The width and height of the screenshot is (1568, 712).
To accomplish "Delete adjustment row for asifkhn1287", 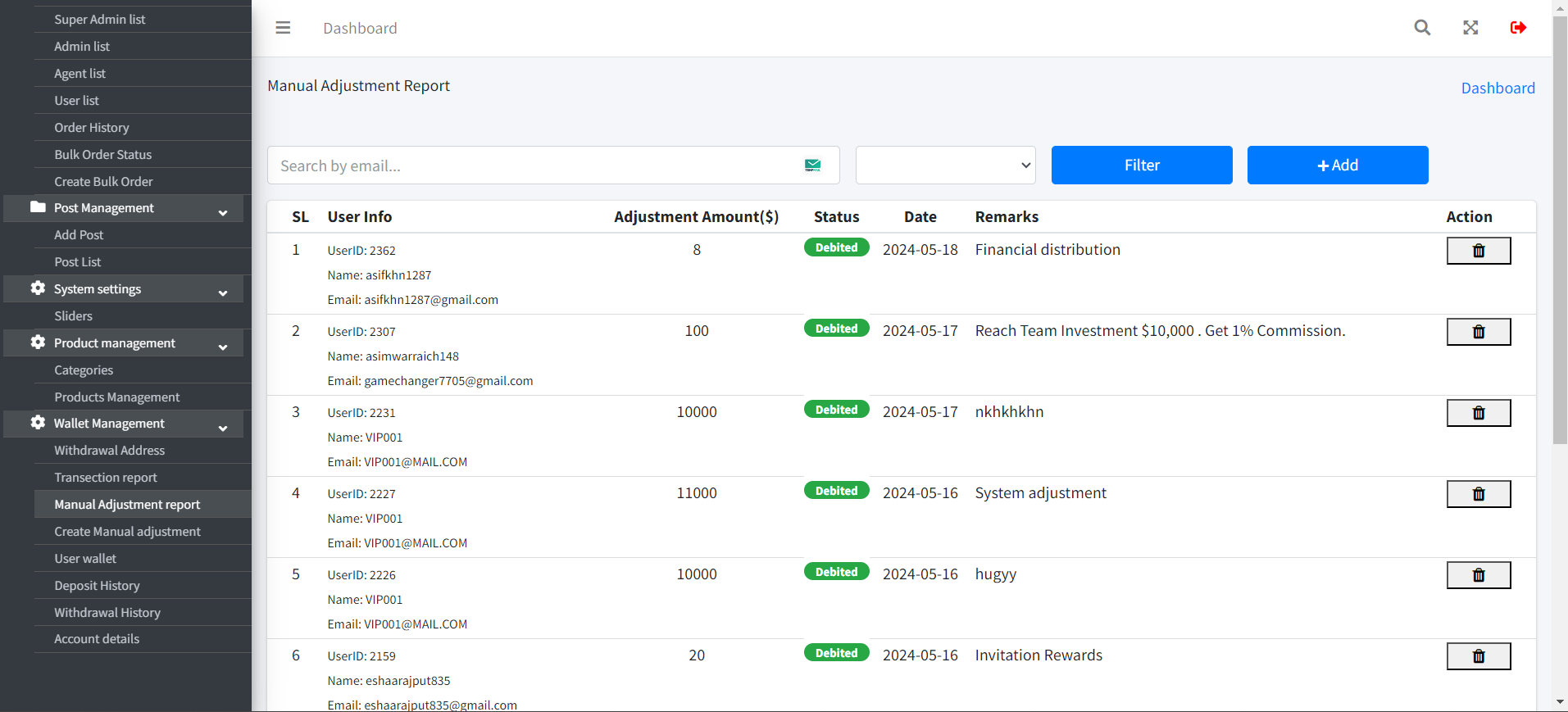I will (1478, 251).
